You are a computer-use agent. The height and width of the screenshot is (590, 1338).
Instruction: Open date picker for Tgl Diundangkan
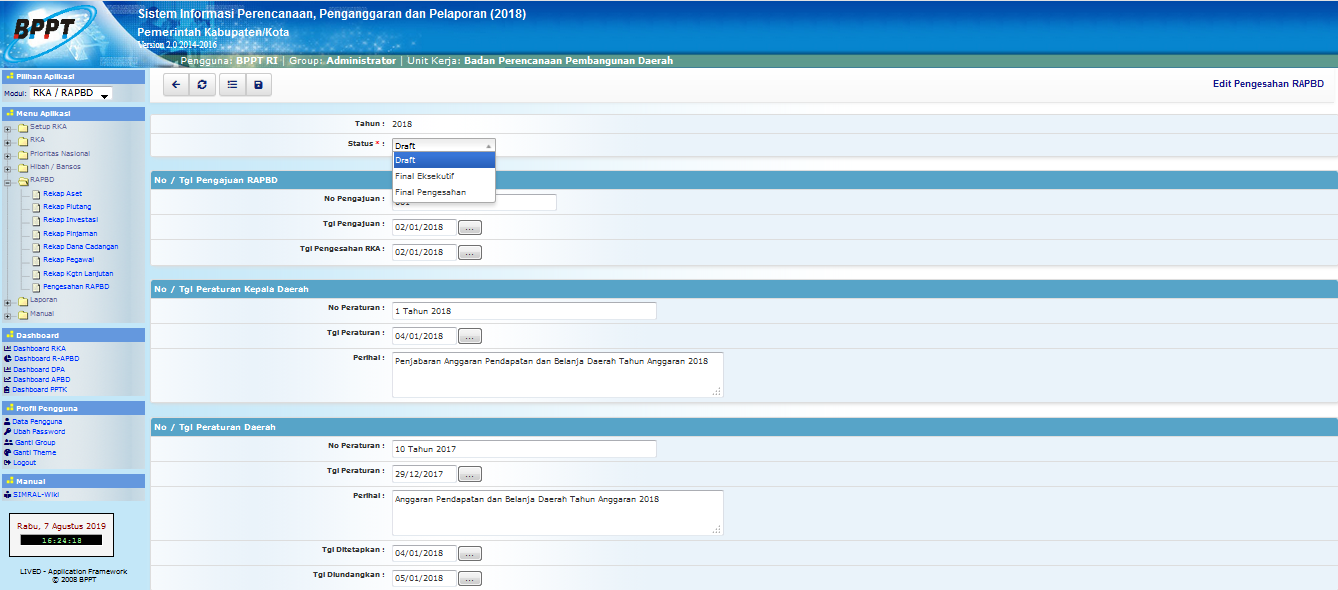pyautogui.click(x=469, y=578)
